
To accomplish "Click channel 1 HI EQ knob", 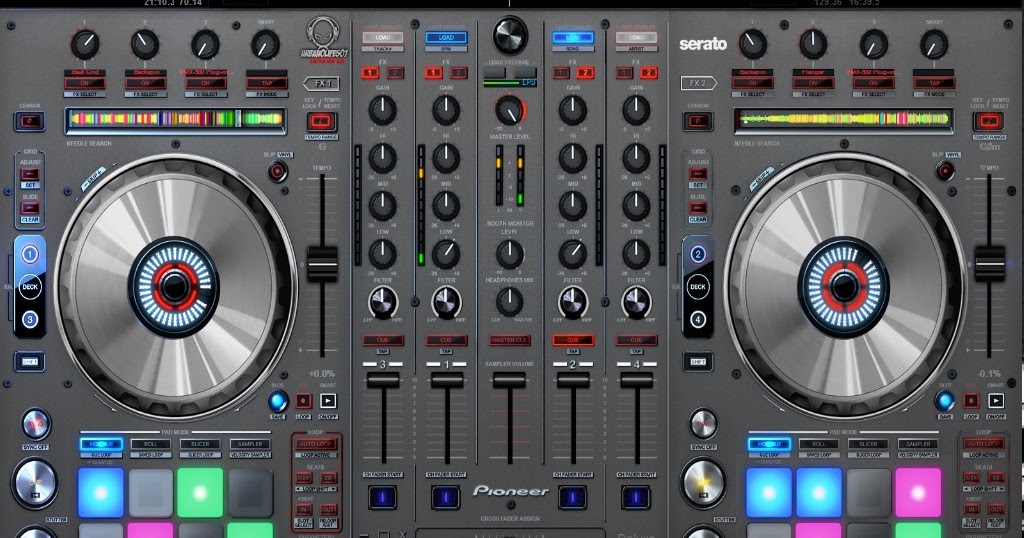I will pos(446,158).
